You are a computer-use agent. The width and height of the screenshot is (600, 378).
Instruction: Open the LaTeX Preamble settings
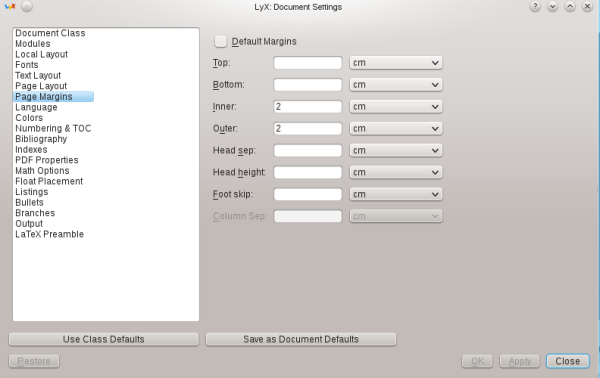point(49,234)
